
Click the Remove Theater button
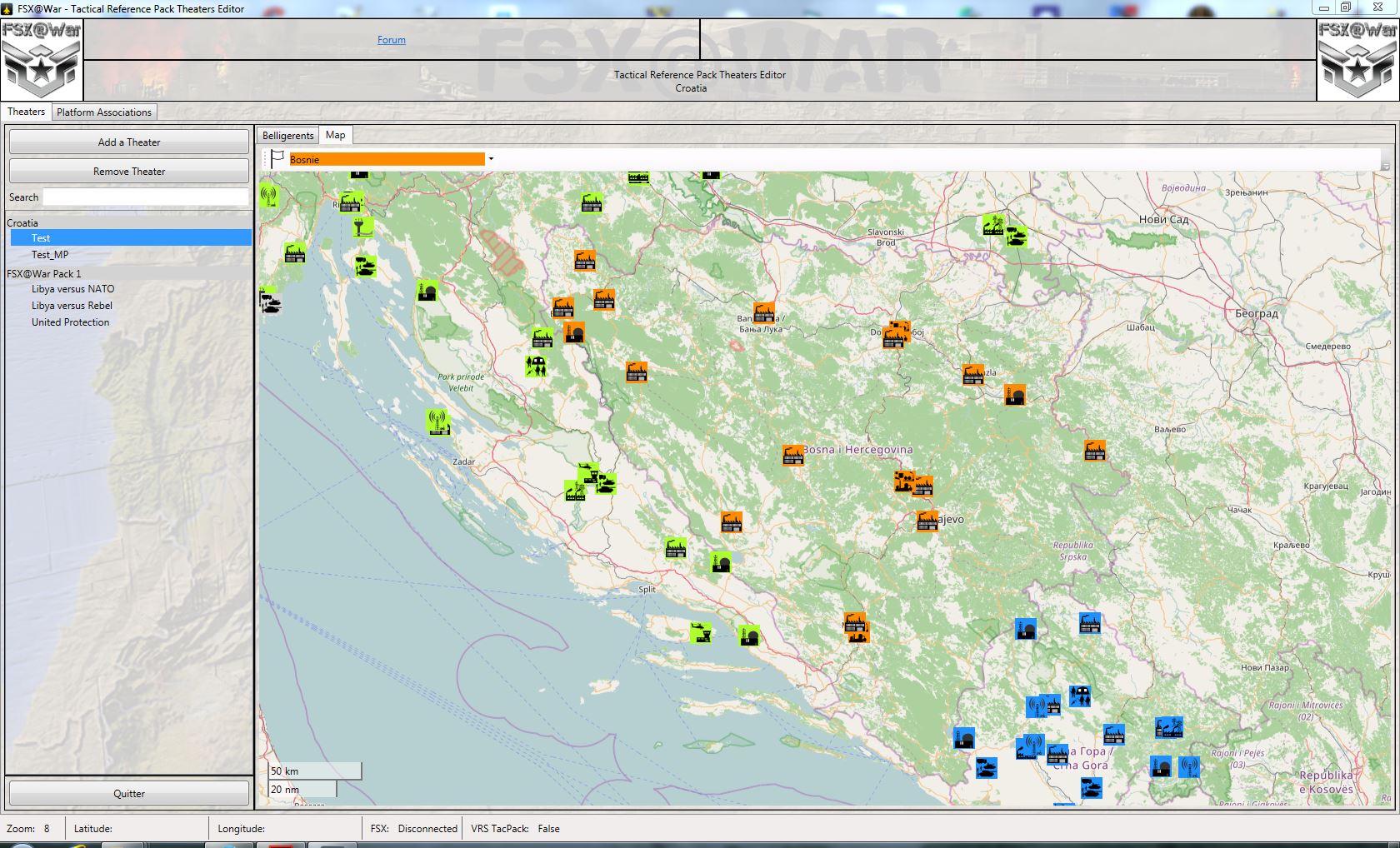129,172
